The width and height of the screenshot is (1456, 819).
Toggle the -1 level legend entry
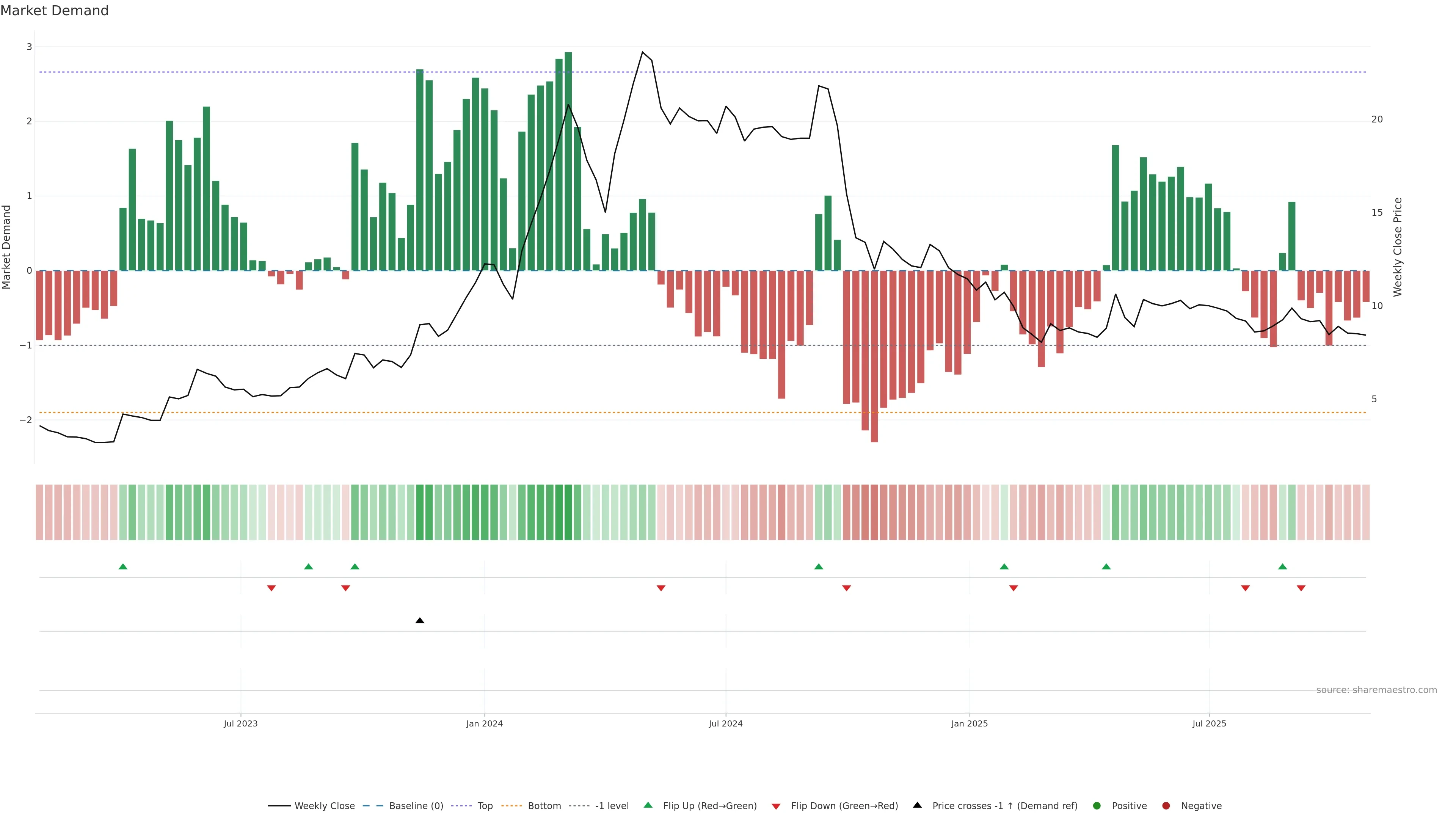612,805
